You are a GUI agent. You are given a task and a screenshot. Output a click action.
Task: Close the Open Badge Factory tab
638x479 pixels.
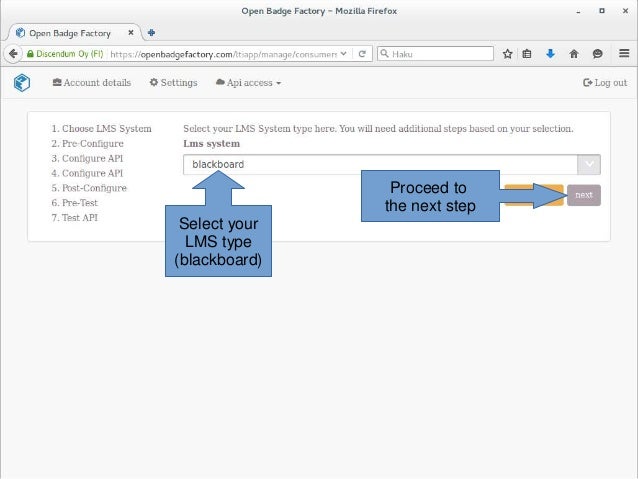tap(131, 33)
